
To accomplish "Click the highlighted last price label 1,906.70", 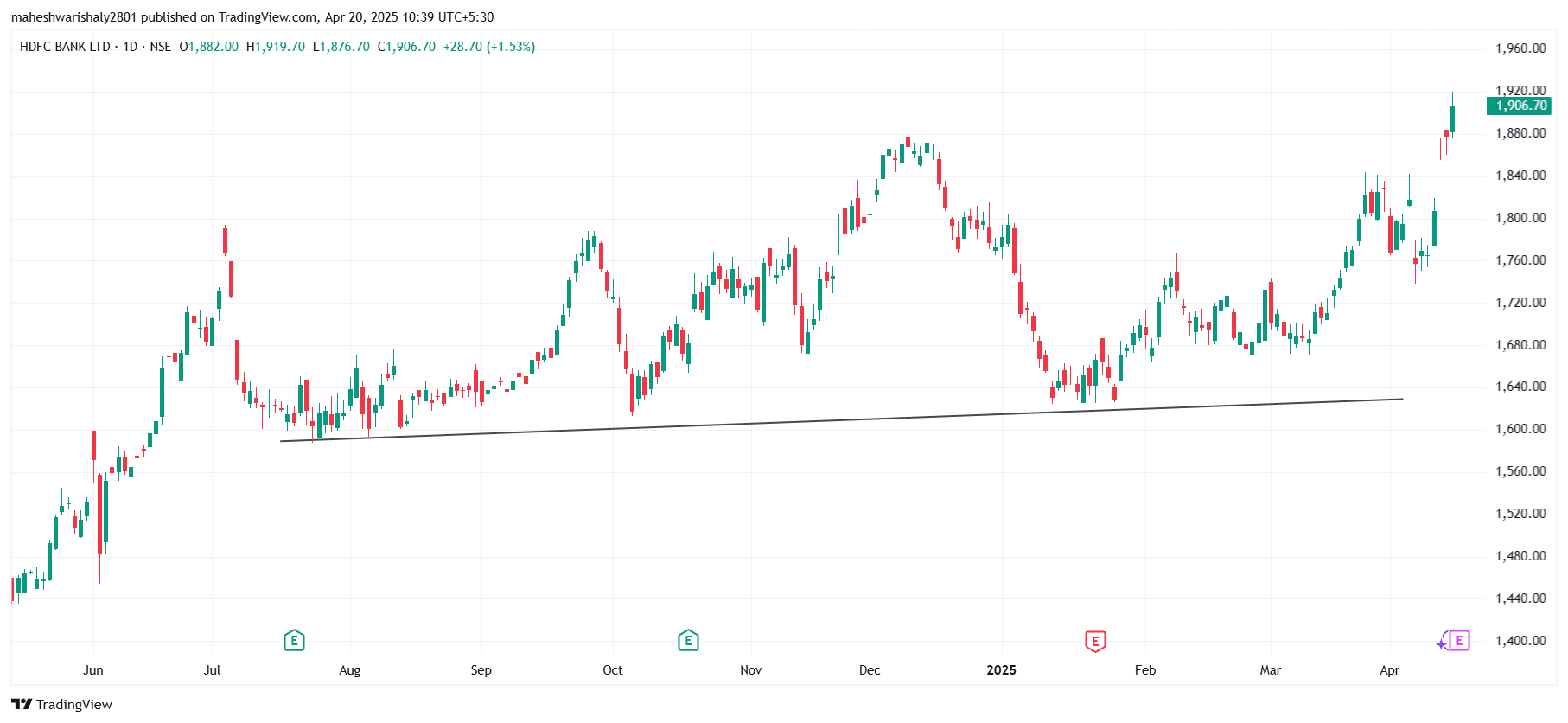I will (1519, 106).
